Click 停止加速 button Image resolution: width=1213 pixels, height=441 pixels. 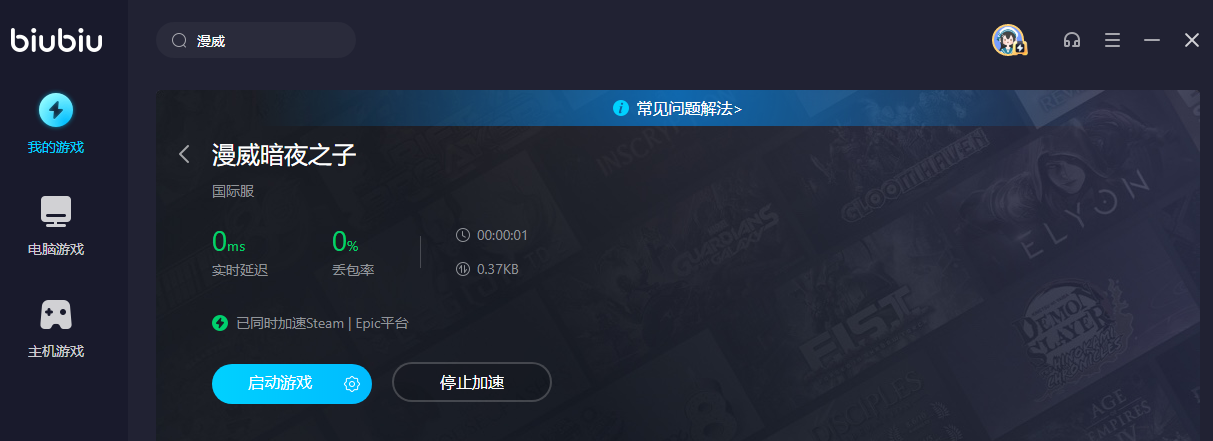point(472,383)
